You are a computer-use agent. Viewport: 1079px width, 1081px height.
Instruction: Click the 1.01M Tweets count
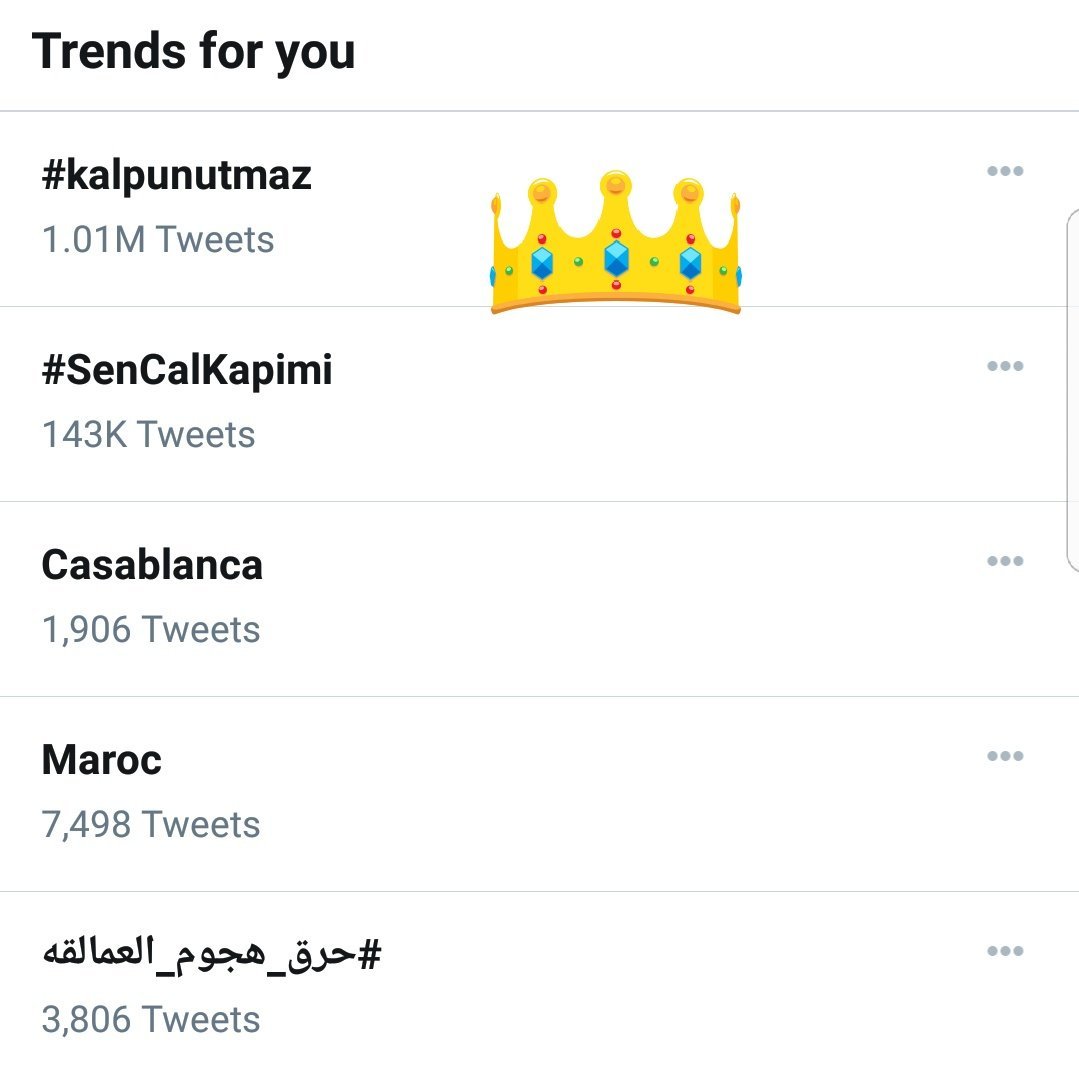(158, 240)
